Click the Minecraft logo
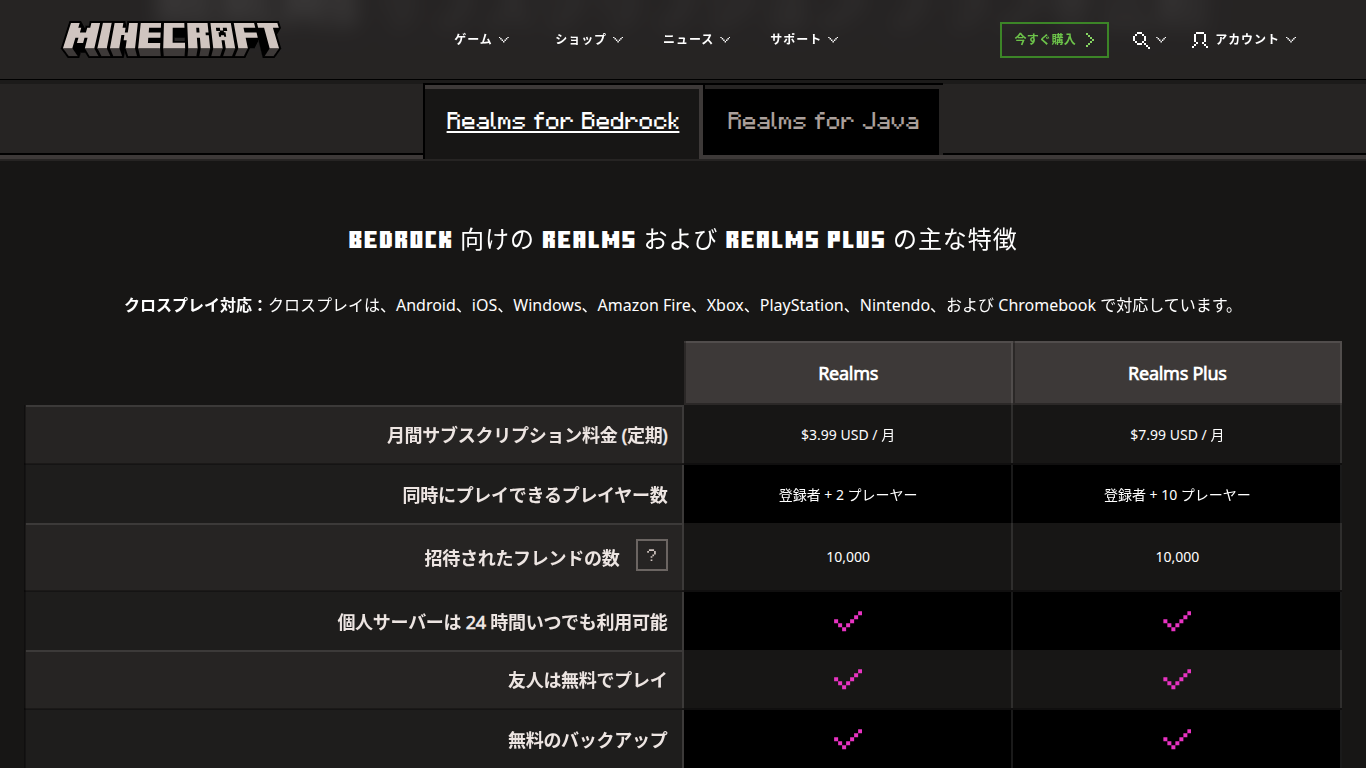Image resolution: width=1366 pixels, height=768 pixels. pyautogui.click(x=171, y=39)
